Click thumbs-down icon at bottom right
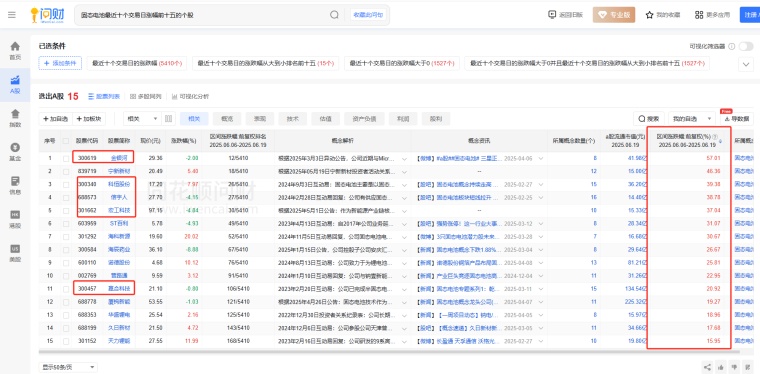The image size is (760, 374). click(x=735, y=367)
